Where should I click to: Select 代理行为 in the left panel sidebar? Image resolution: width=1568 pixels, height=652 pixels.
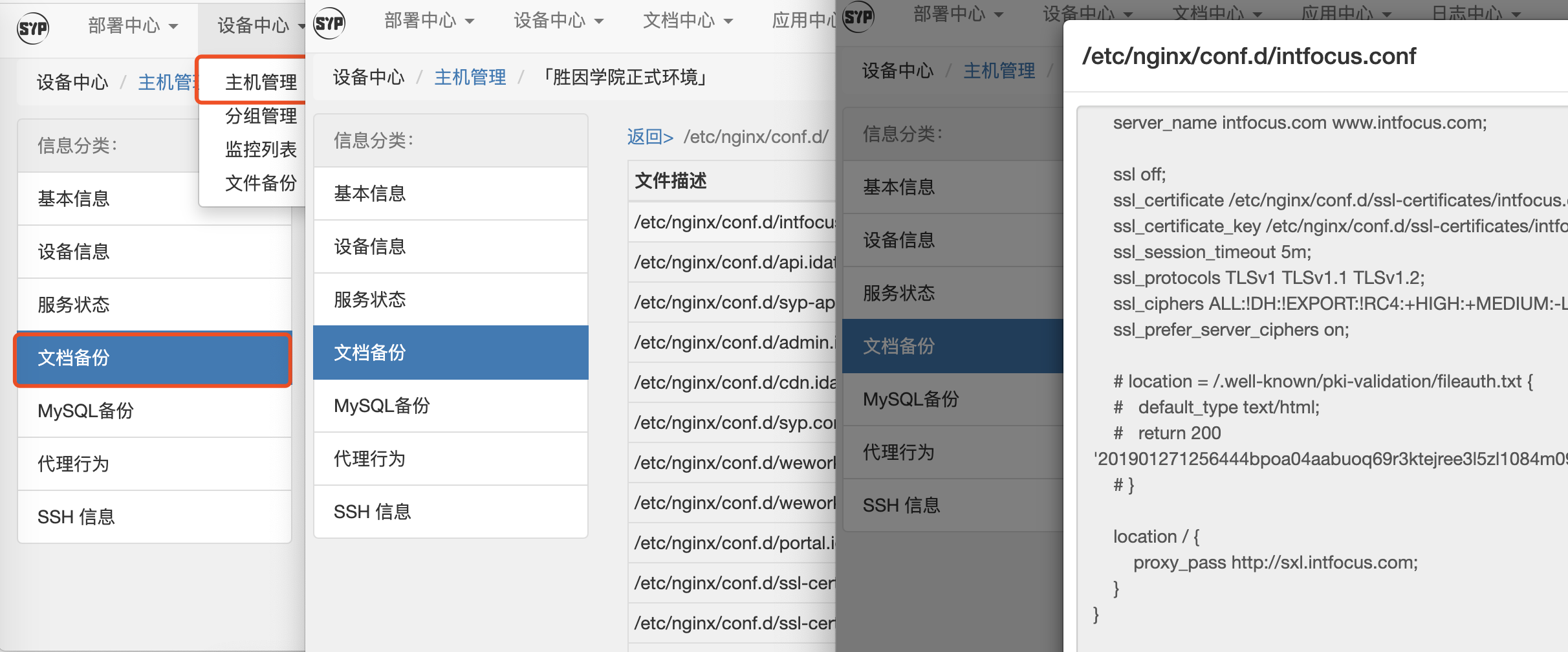[x=155, y=464]
